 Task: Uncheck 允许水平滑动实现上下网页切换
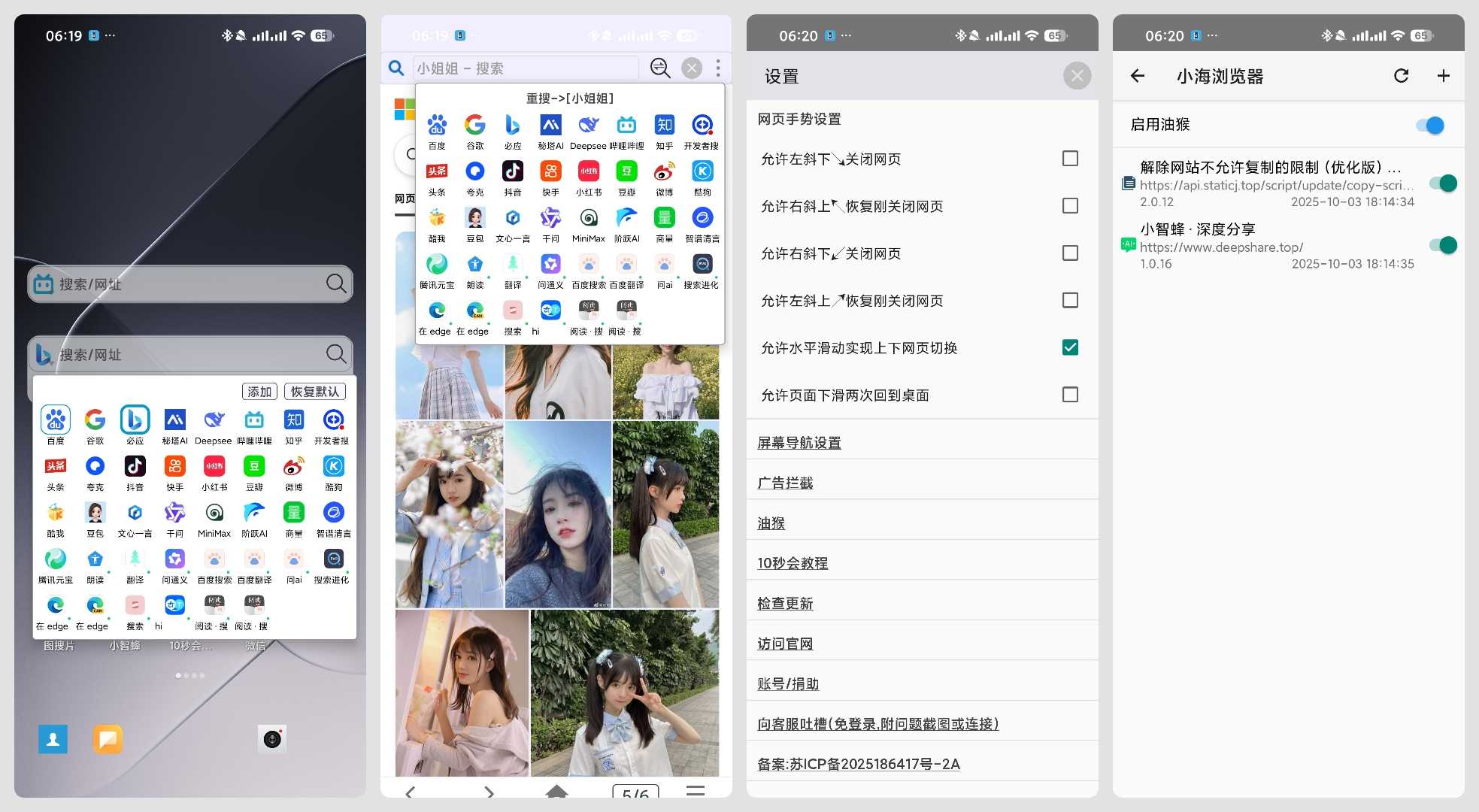coord(1070,347)
